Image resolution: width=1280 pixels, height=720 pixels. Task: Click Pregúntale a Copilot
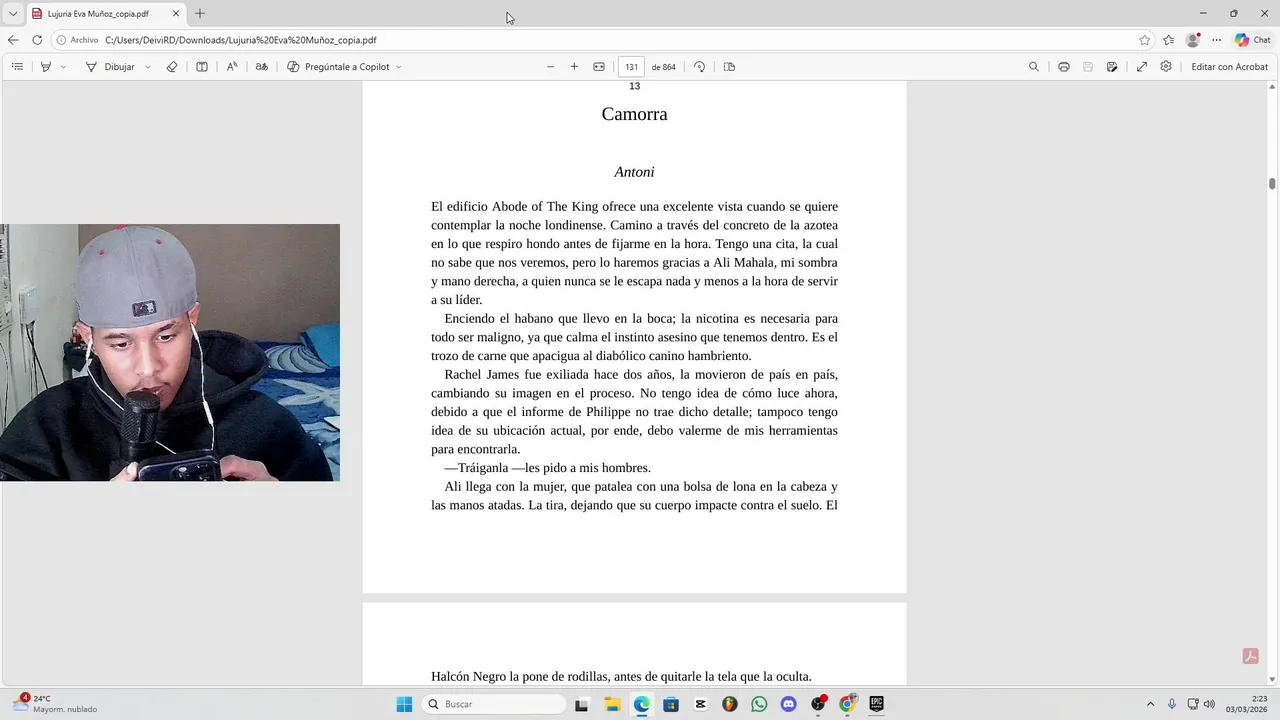(338, 67)
